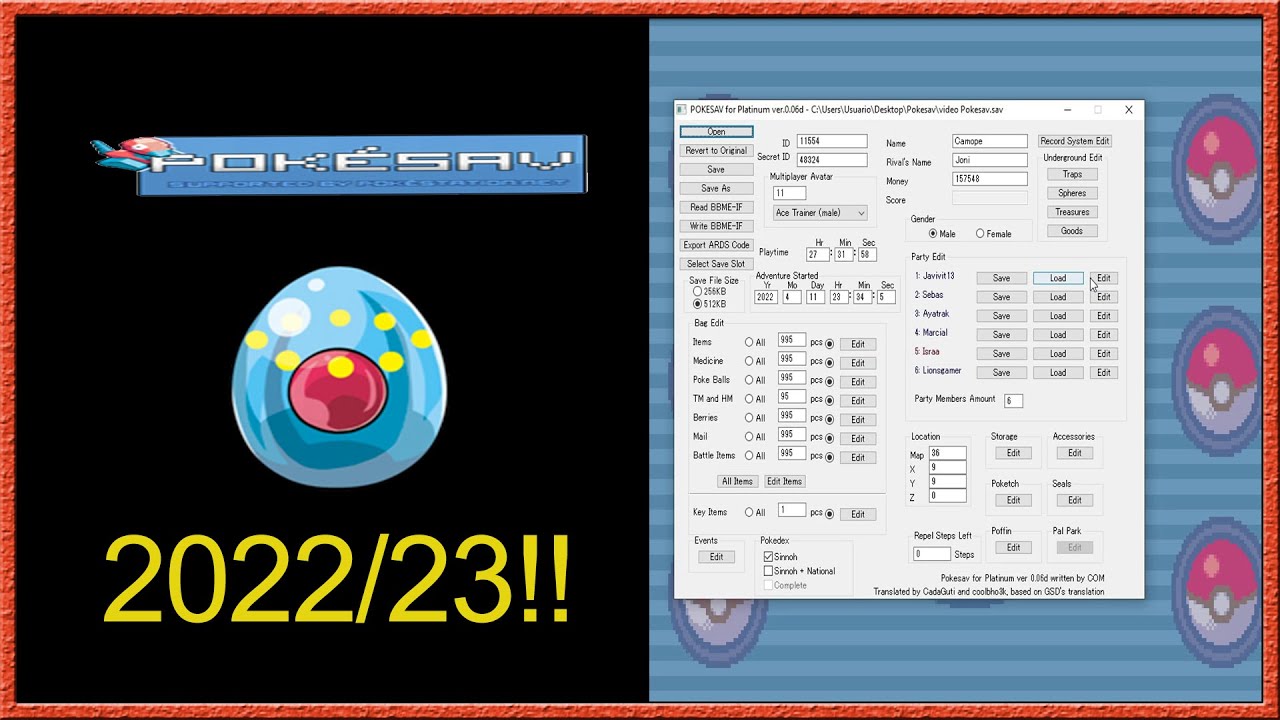Click the Repel Steps Left field
The image size is (1280, 720).
[932, 554]
